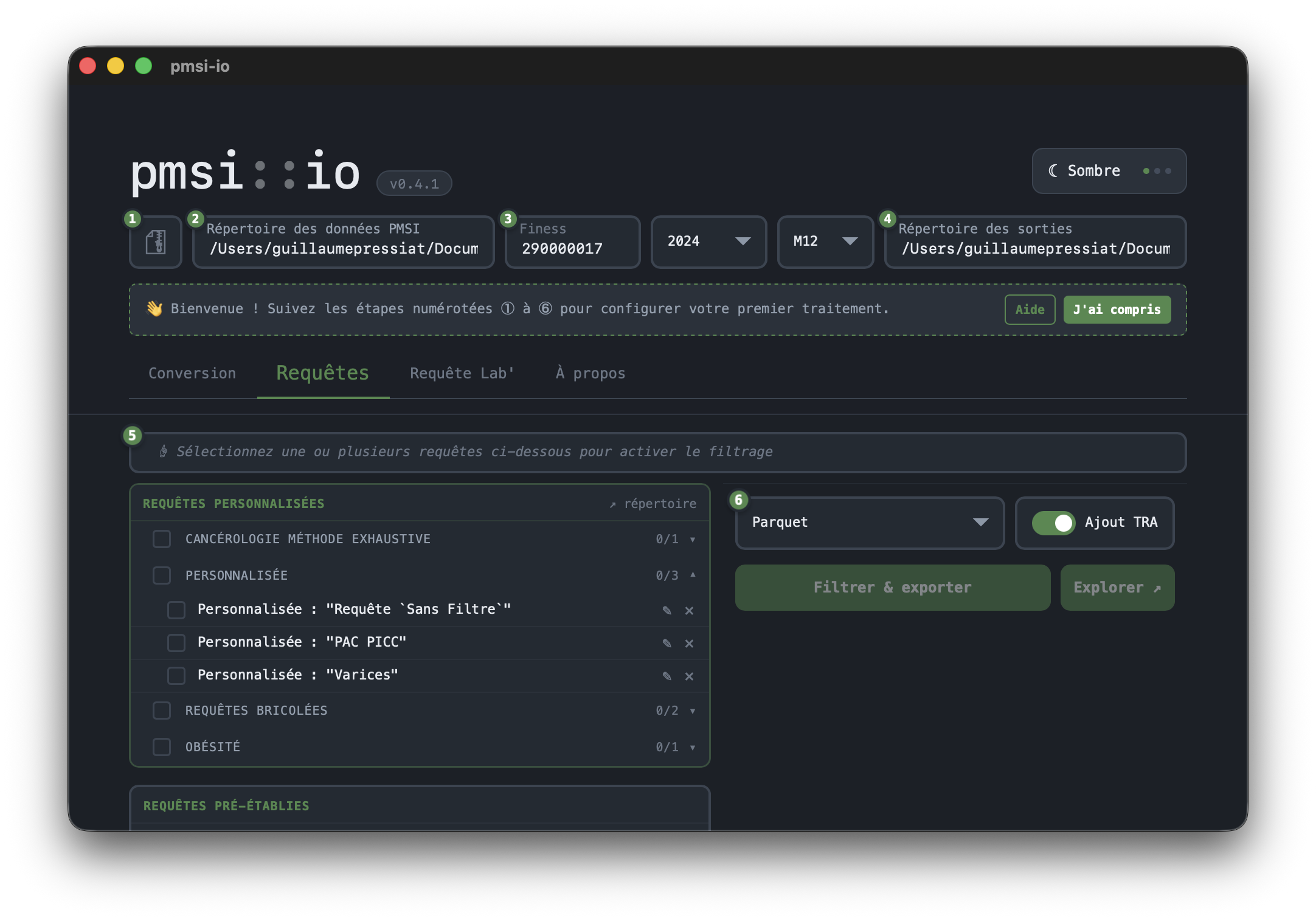Open the Requête Lab' tab
Viewport: 1316px width, 921px height.
462,374
